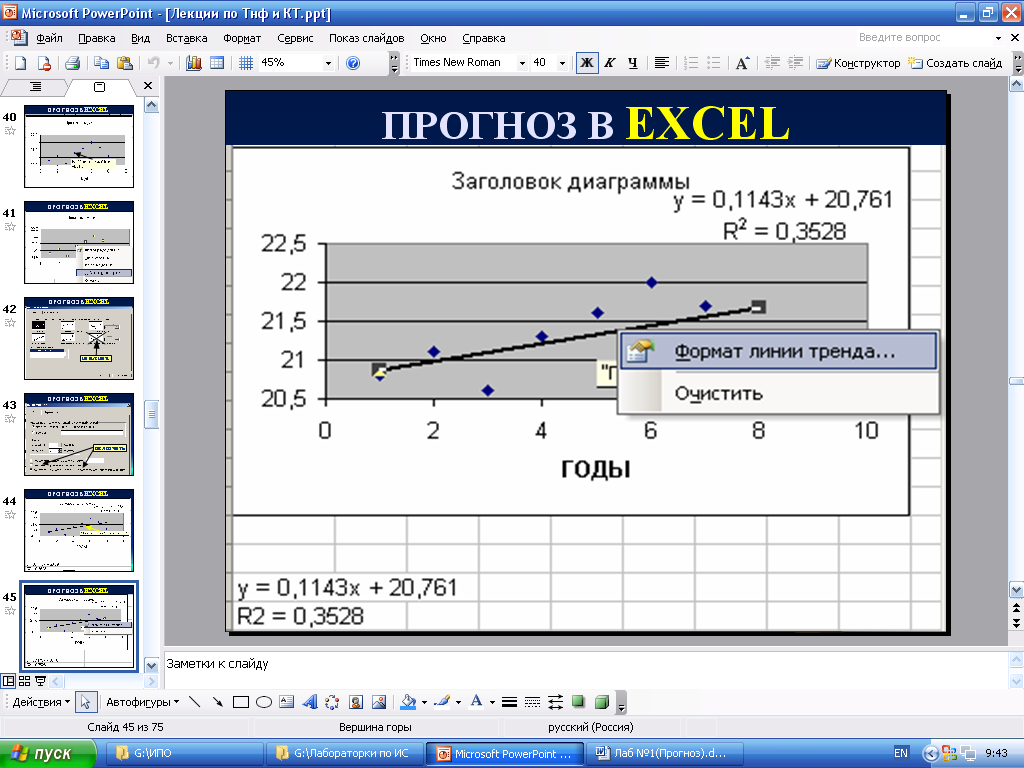
Task: Open the Dash Style options
Action: (532, 702)
